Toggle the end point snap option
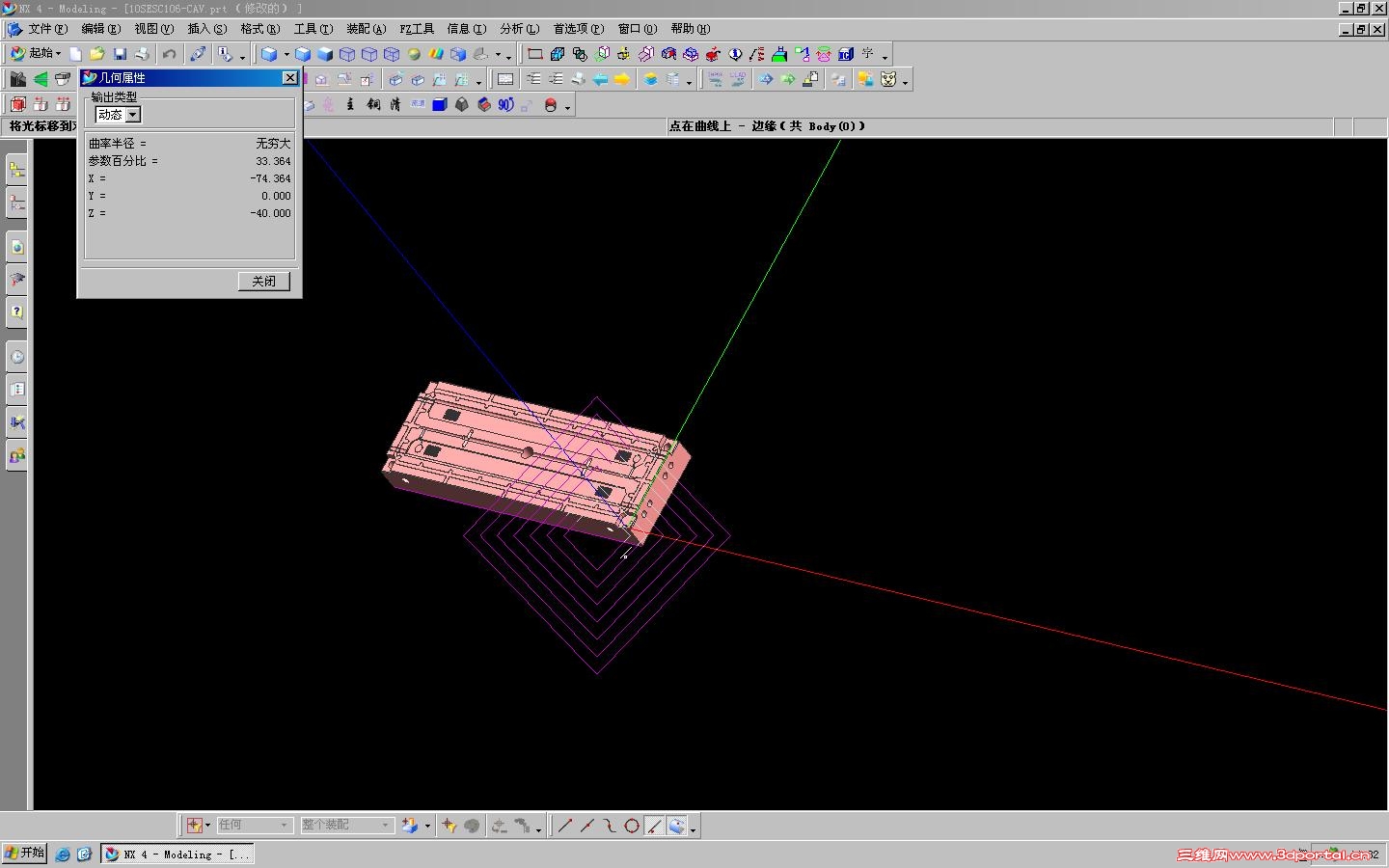 click(565, 826)
